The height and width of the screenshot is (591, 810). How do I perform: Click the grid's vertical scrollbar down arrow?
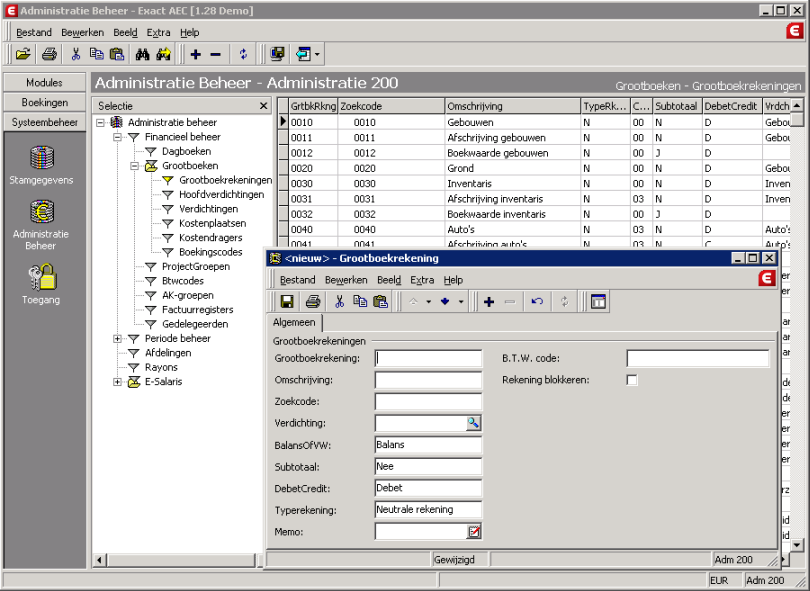coord(797,545)
